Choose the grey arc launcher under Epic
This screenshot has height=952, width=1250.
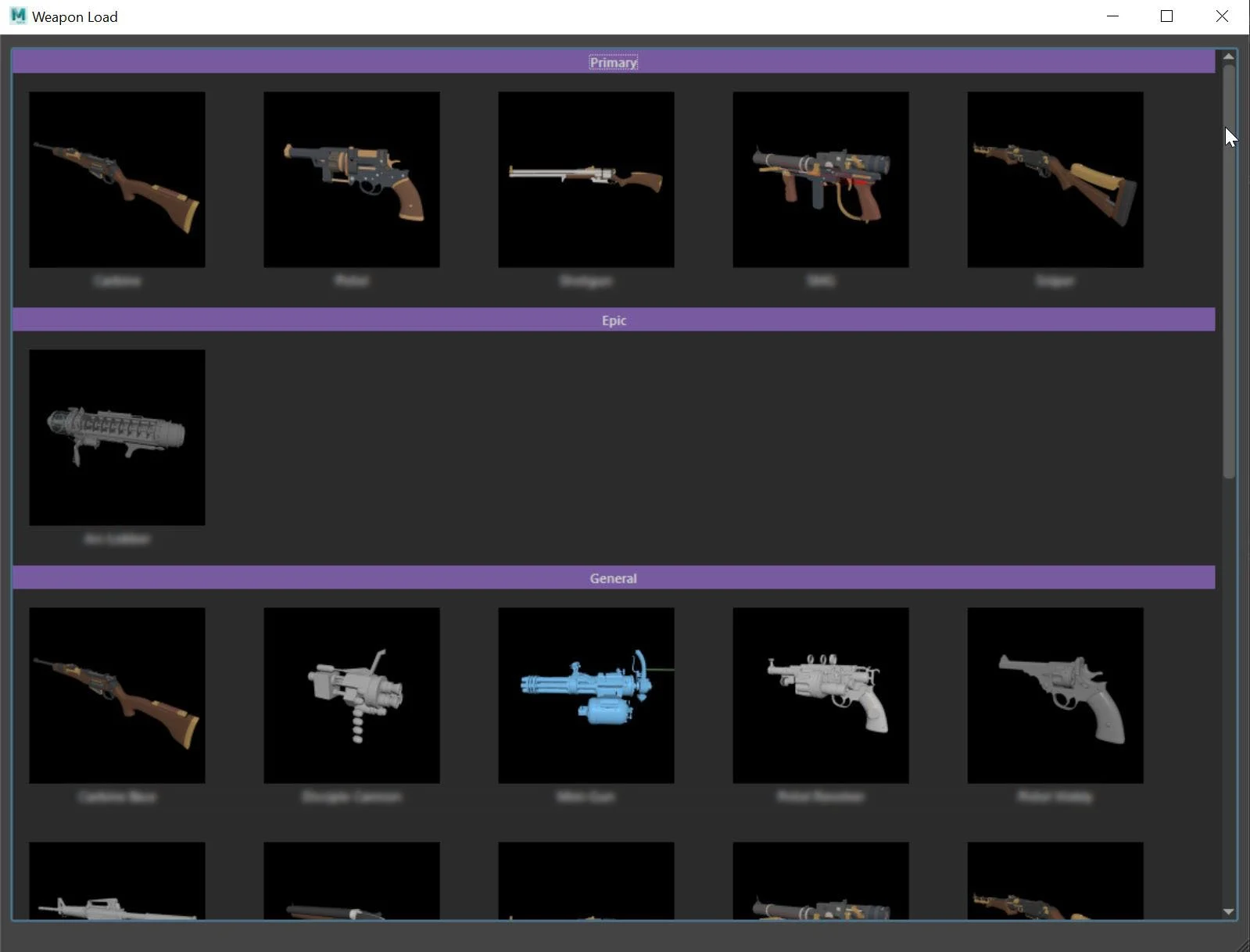pyautogui.click(x=117, y=438)
